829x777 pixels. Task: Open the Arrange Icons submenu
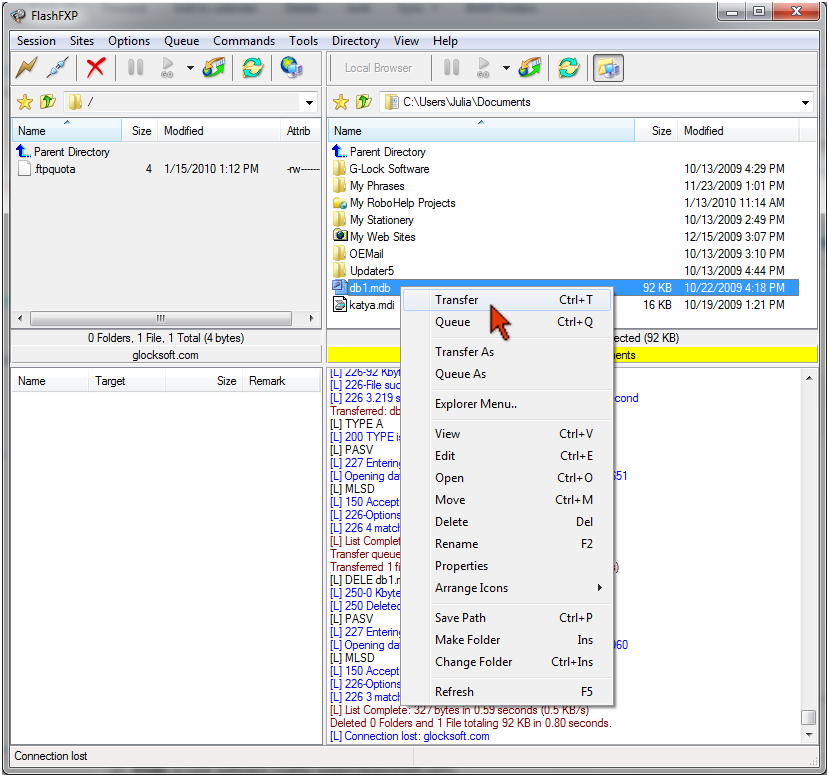[472, 588]
